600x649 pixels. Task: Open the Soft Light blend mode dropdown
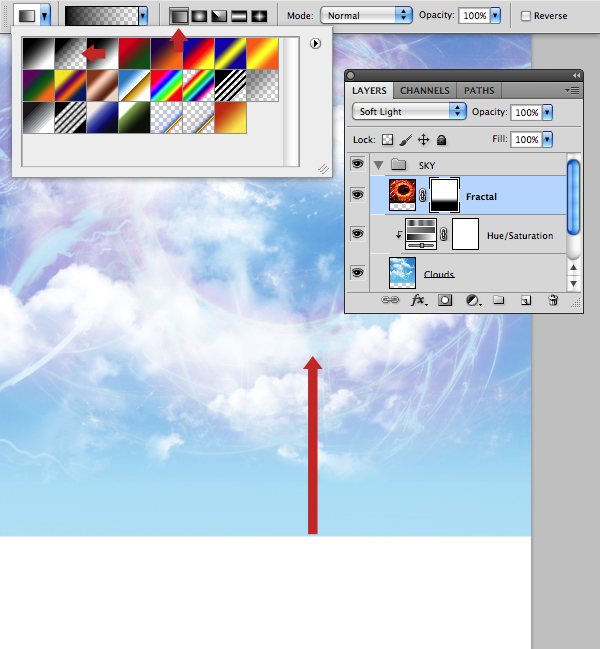[x=409, y=112]
